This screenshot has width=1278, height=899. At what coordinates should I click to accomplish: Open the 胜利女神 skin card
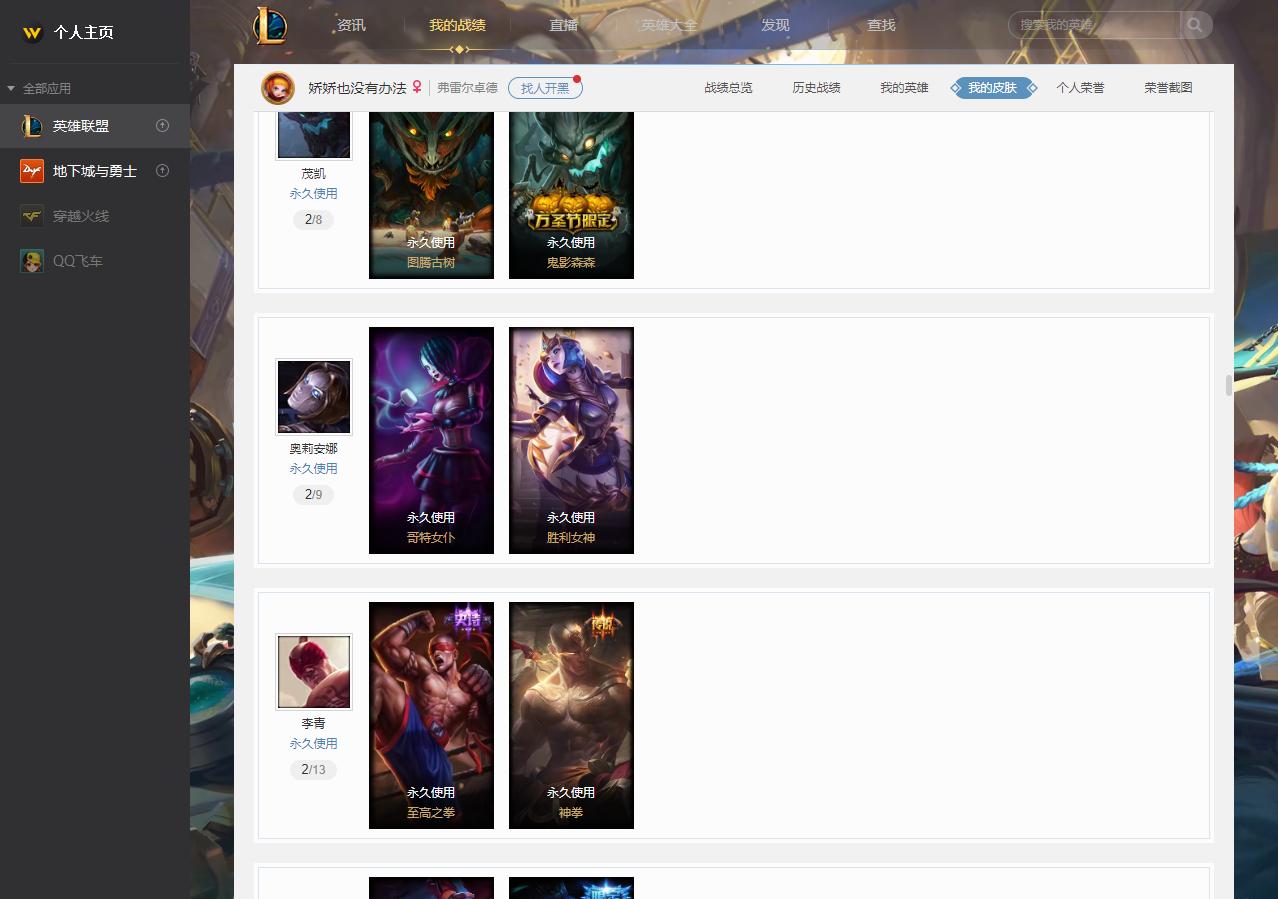(x=571, y=440)
